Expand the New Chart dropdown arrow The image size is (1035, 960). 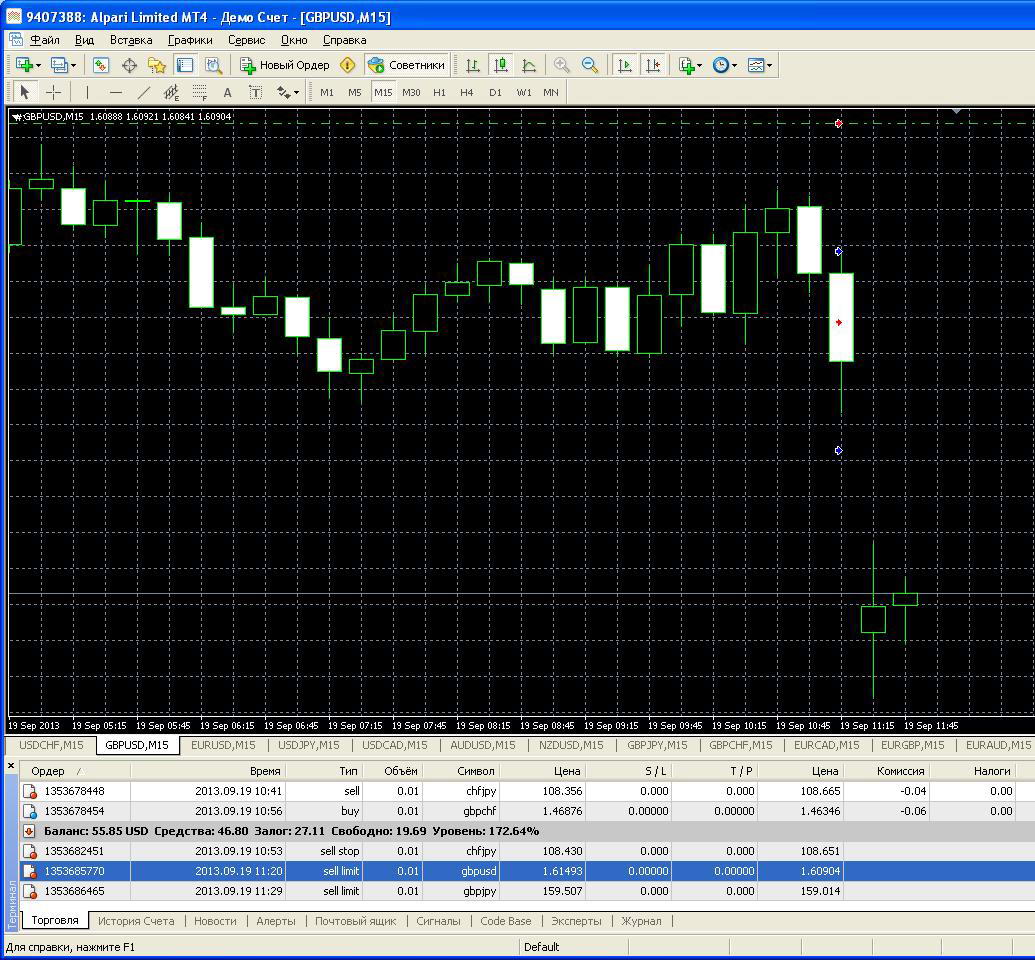click(x=38, y=65)
